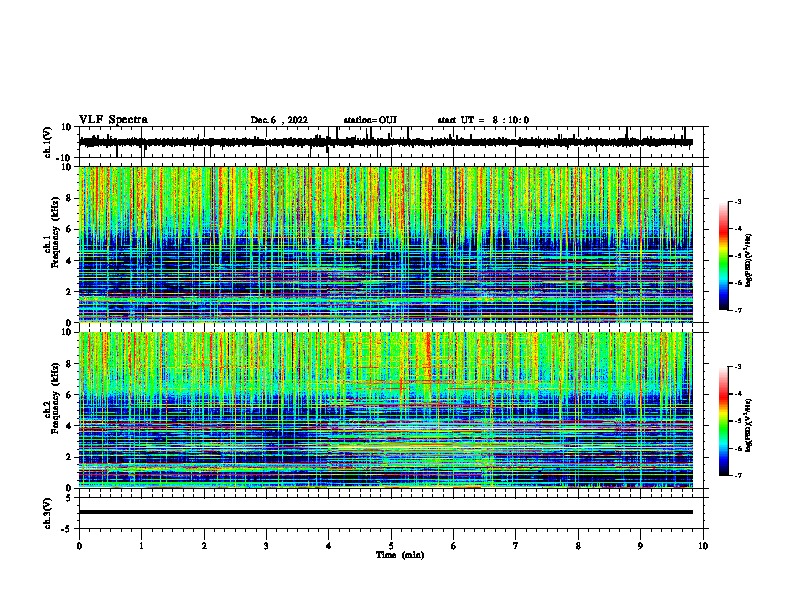This screenshot has width=792, height=612.
Task: Click the time axis tick label "1"
Action: pos(141,546)
